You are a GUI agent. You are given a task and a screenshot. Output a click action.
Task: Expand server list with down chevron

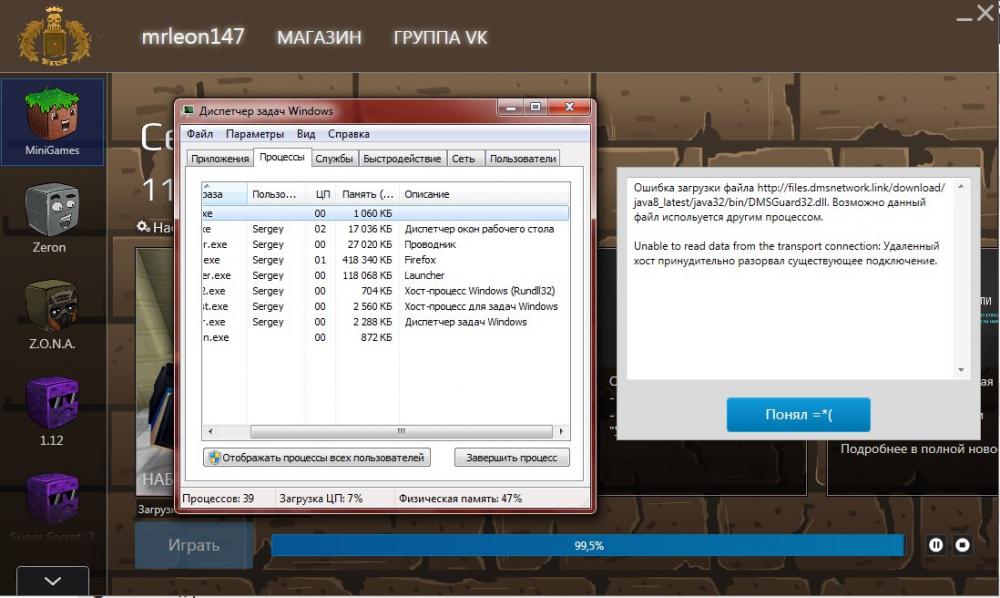tap(52, 581)
